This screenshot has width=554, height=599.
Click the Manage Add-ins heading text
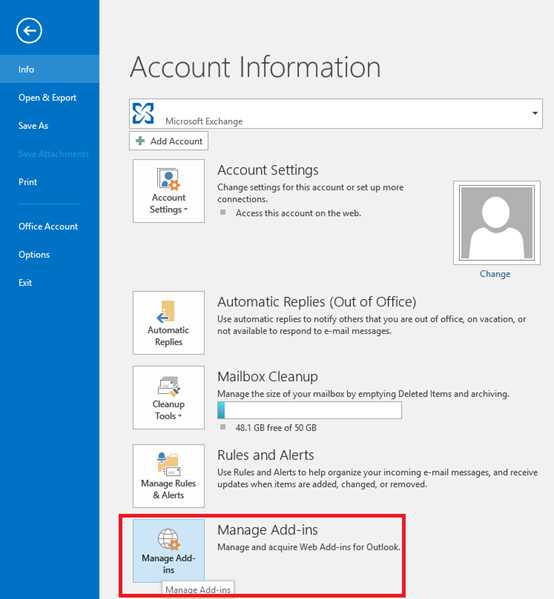pos(267,530)
